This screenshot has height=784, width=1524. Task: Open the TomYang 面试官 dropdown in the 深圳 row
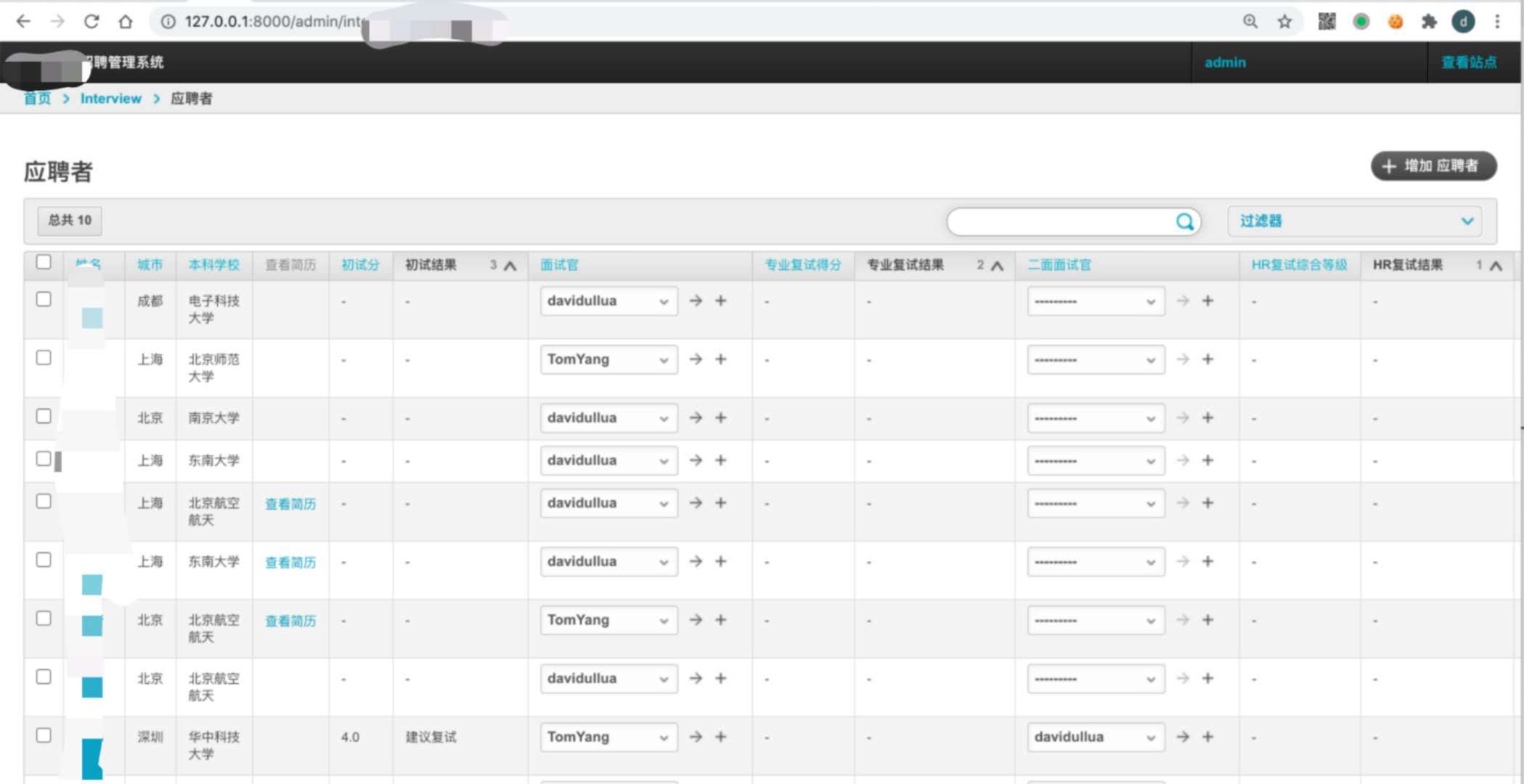pyautogui.click(x=608, y=738)
